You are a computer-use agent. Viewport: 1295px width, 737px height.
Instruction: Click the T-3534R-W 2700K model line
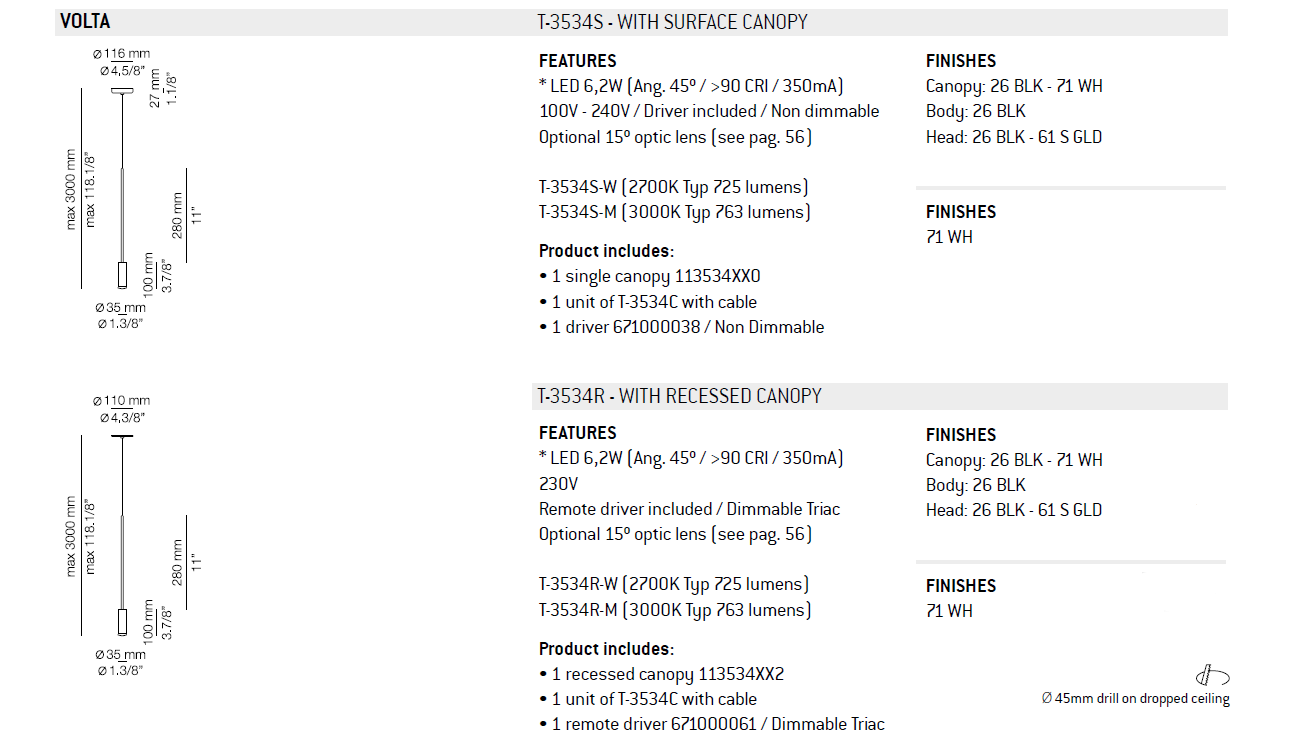pos(673,584)
